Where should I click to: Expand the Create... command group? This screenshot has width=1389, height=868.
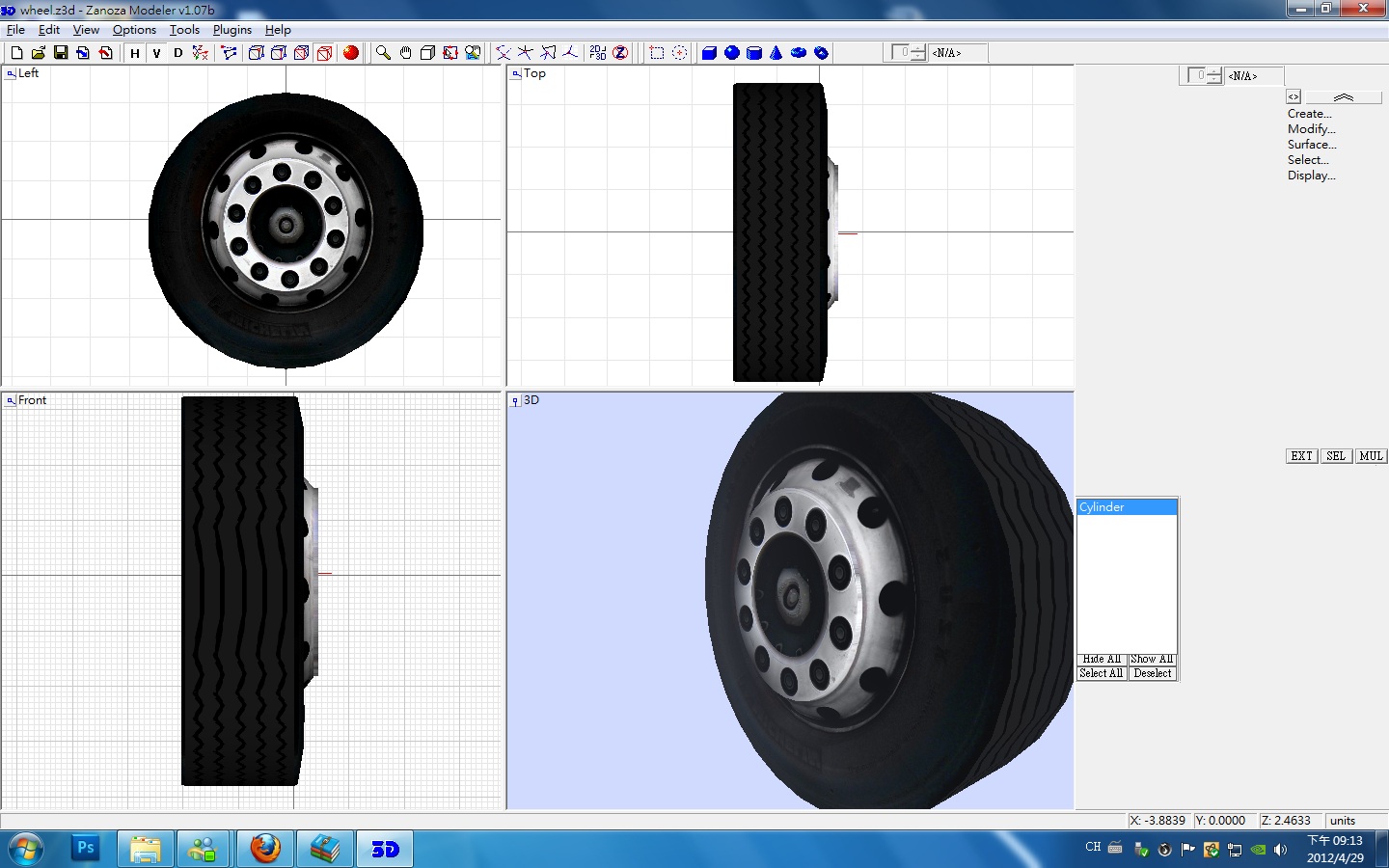click(1309, 114)
